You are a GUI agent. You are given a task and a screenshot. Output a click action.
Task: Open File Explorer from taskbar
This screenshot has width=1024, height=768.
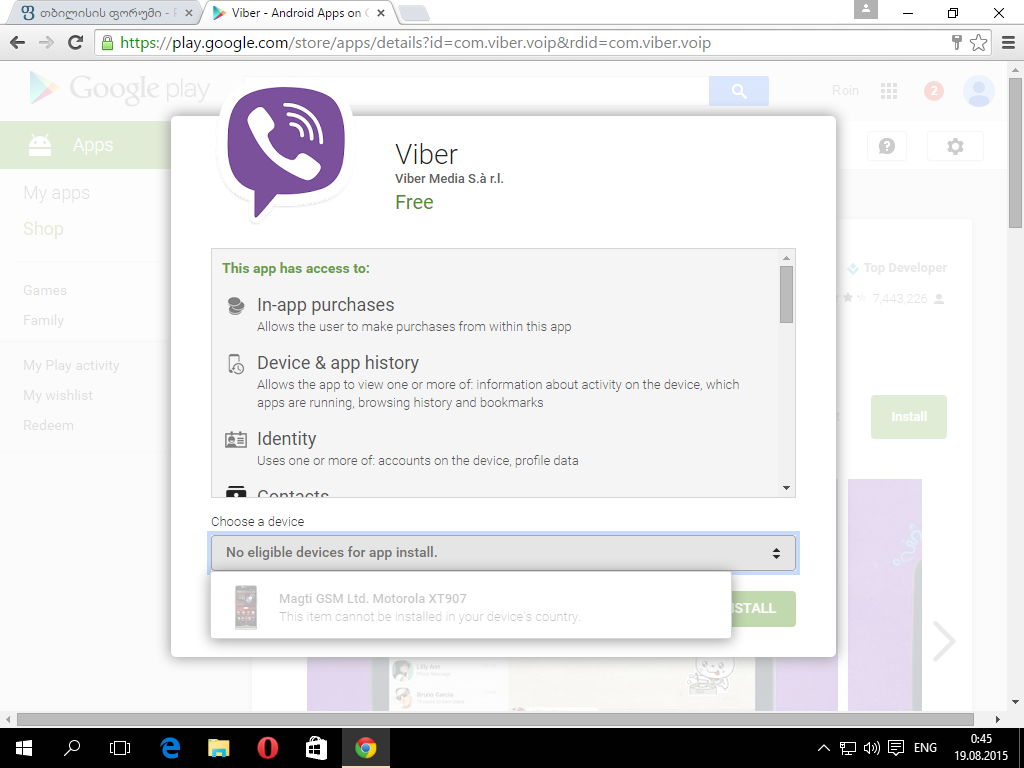(219, 748)
